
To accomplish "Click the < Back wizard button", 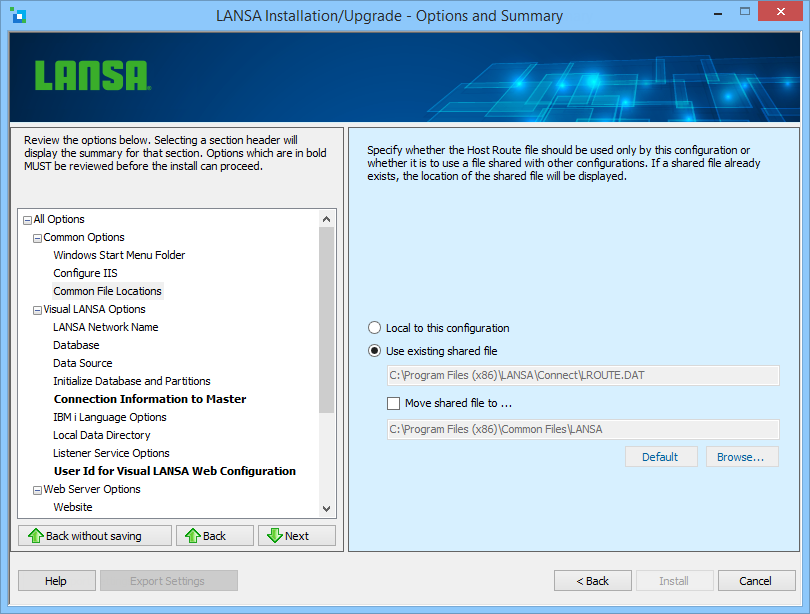I will click(x=593, y=580).
